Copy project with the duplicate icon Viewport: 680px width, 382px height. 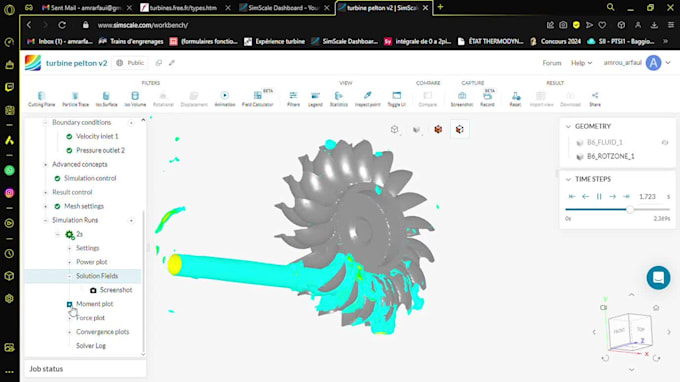pyautogui.click(x=159, y=63)
